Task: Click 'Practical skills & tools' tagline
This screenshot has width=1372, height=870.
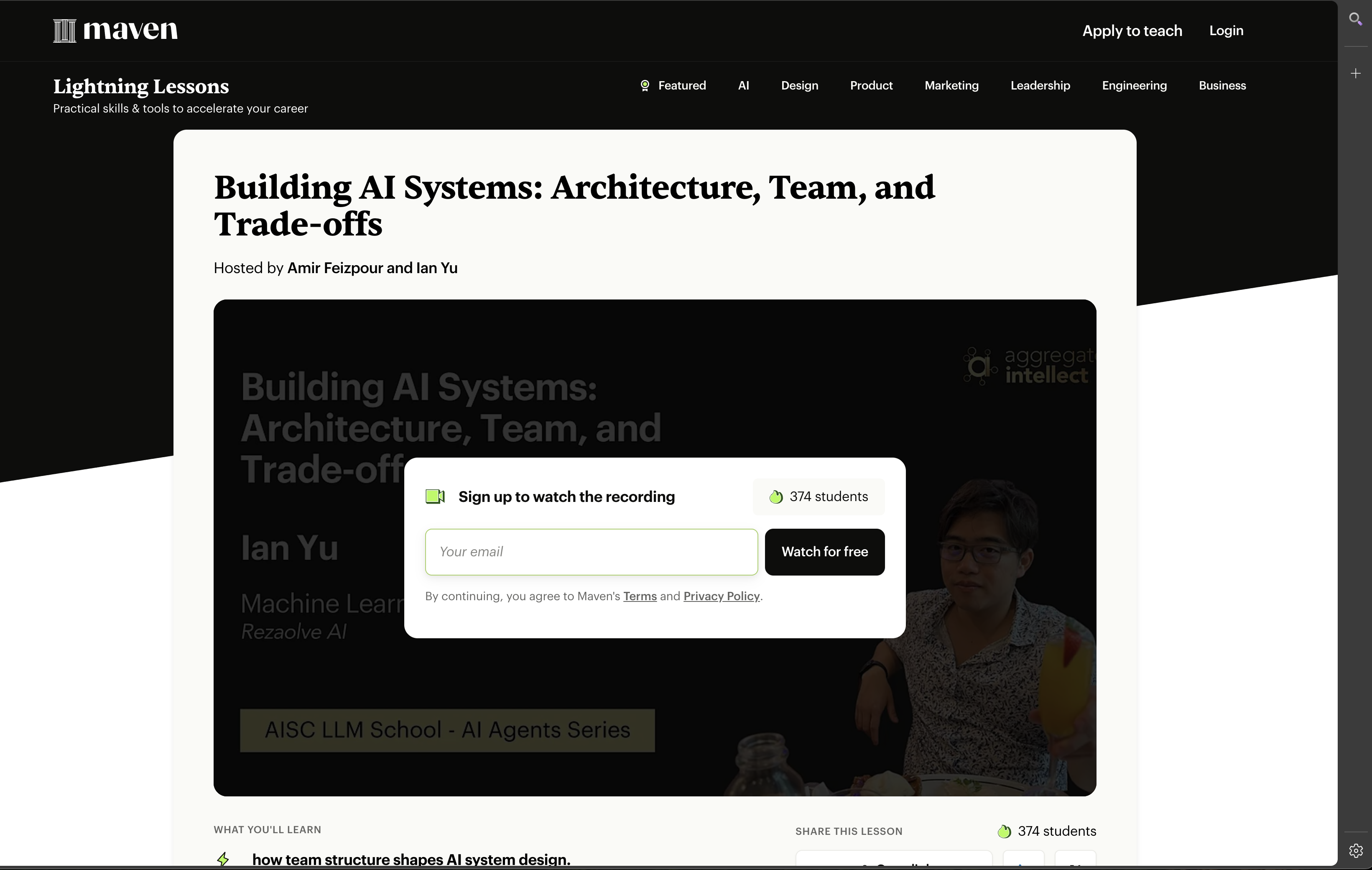Action: 180,109
